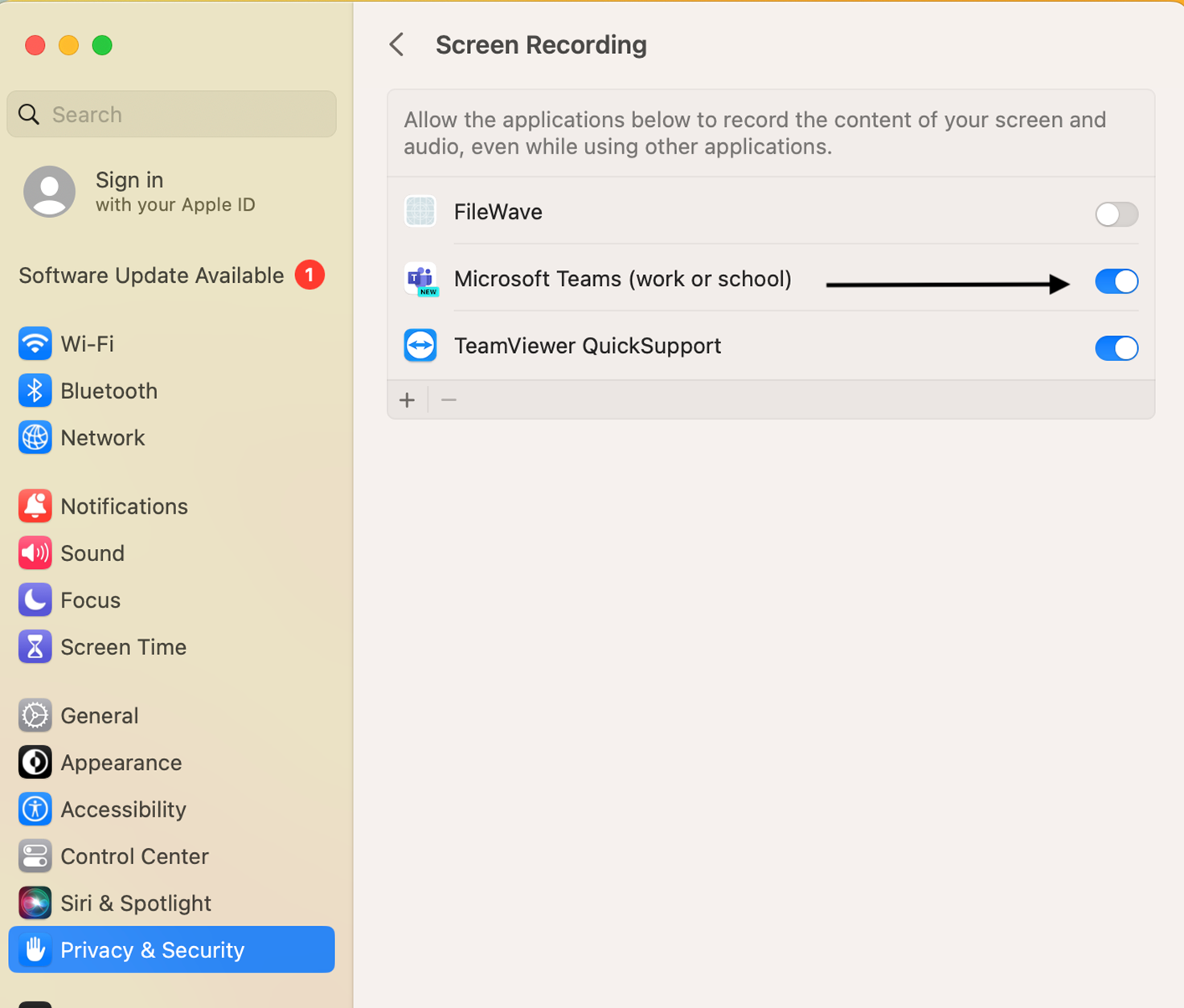Turn off TeamViewer QuickSupport toggle
Image resolution: width=1184 pixels, height=1008 pixels.
point(1116,348)
